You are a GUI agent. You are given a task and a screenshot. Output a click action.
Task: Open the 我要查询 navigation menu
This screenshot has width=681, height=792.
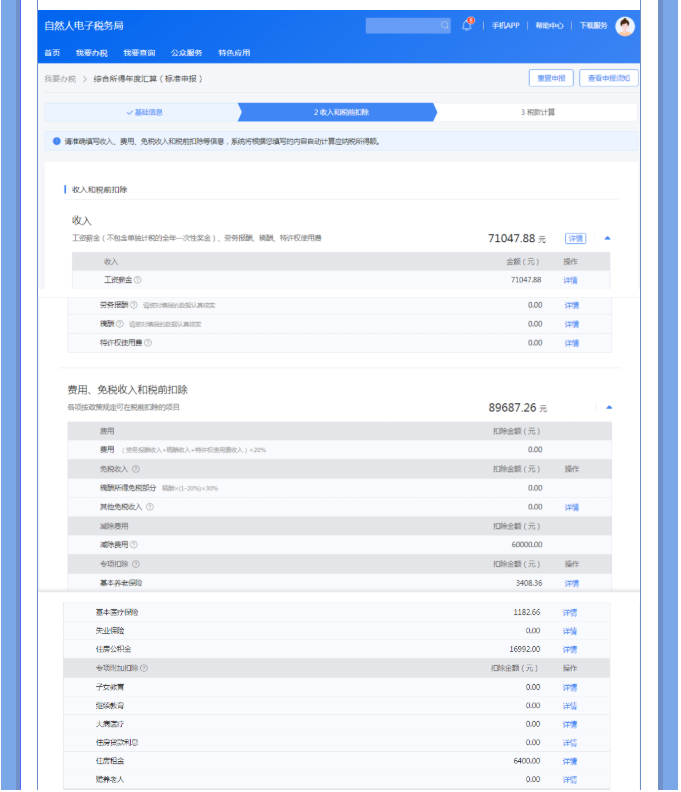click(x=139, y=53)
